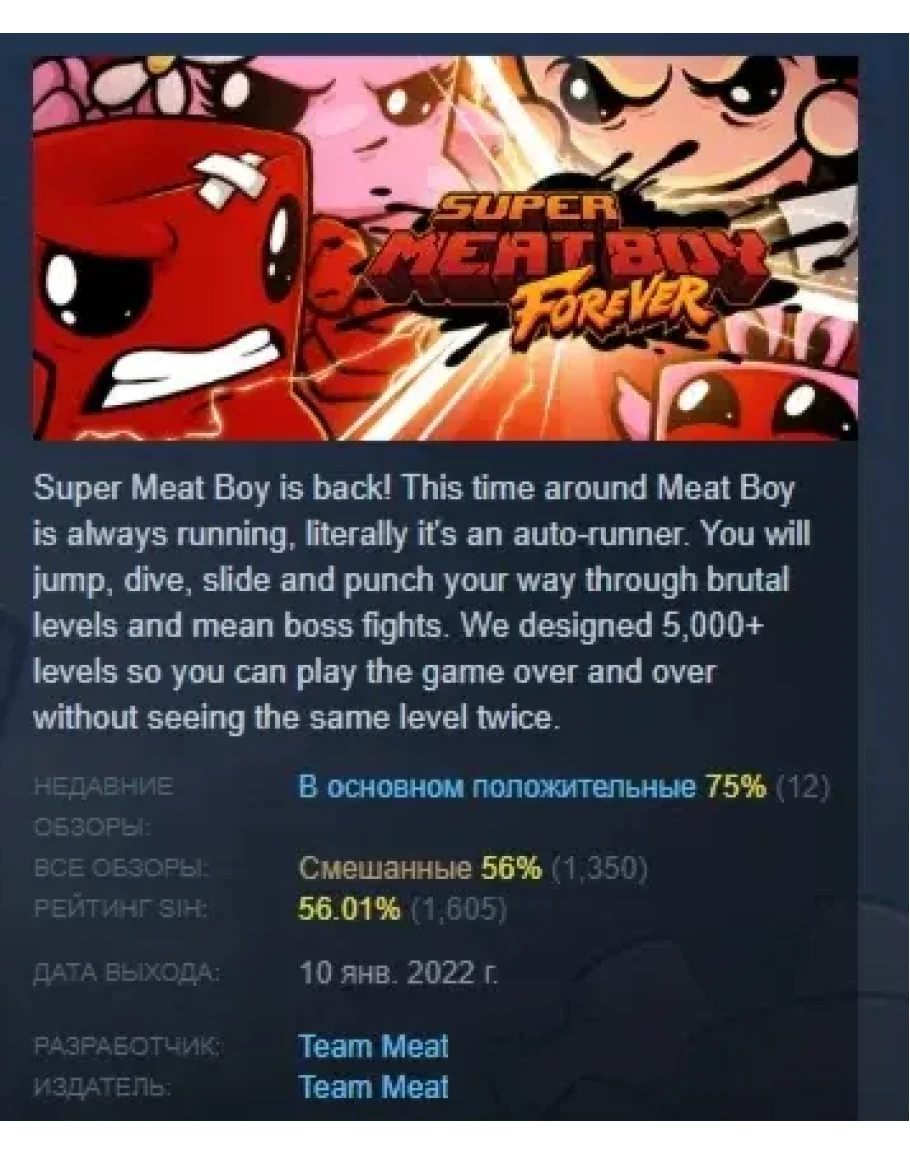Click the 'Все обзоры' label
Screen dimensions: 910x1155
coord(122,869)
